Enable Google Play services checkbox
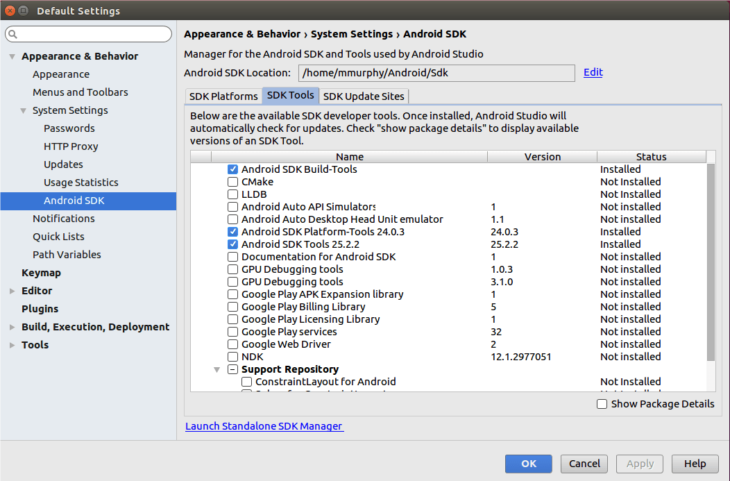The height and width of the screenshot is (481, 730). [233, 332]
